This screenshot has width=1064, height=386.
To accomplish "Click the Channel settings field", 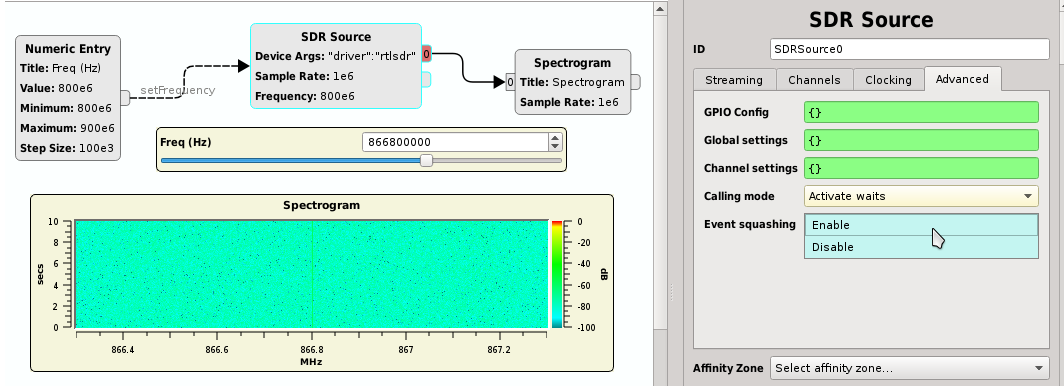I will click(x=921, y=168).
